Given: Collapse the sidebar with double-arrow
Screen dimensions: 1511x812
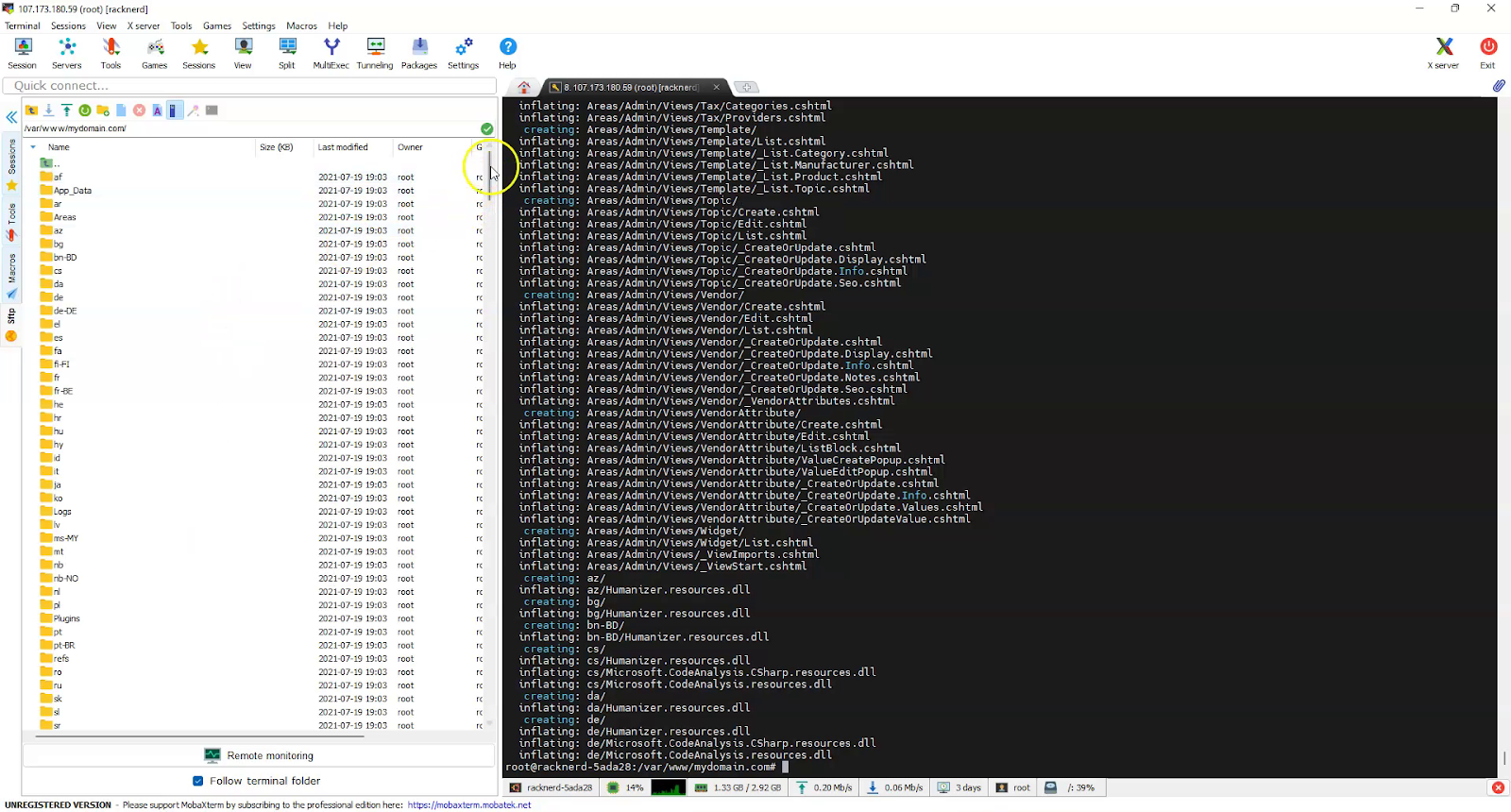Looking at the screenshot, I should 11,117.
